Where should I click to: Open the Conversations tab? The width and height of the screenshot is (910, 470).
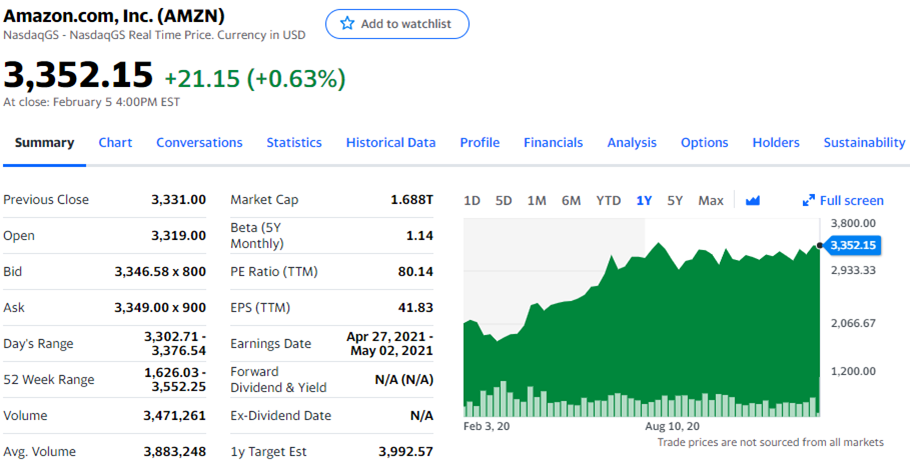tap(200, 143)
